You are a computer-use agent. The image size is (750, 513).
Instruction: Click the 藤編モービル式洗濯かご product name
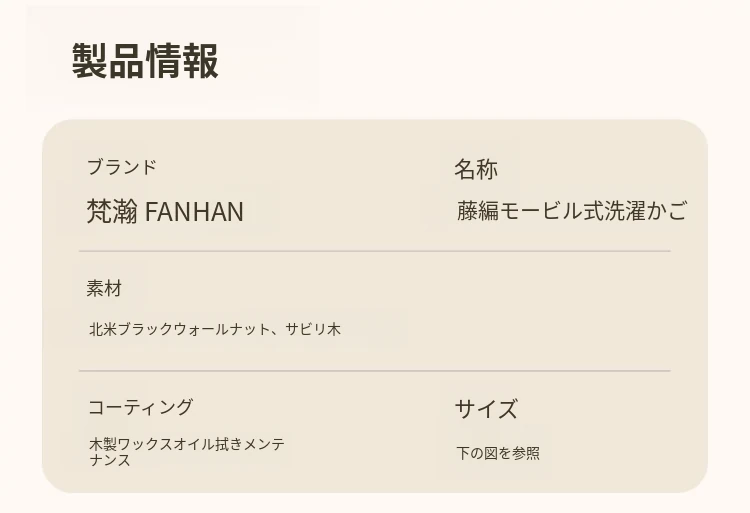[572, 211]
